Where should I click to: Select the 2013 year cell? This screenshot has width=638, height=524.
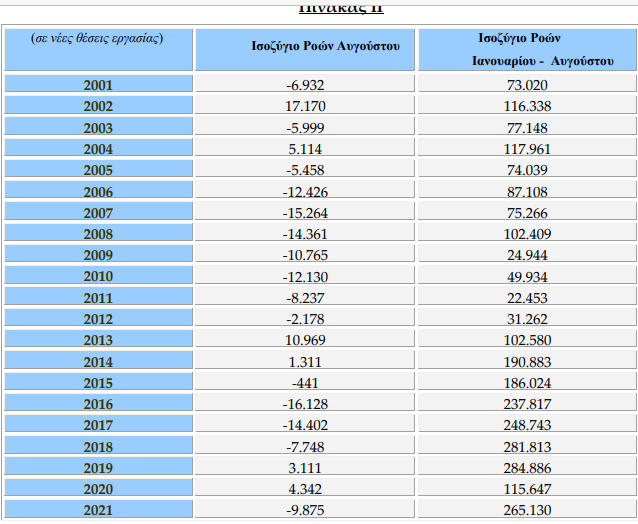pos(97,341)
